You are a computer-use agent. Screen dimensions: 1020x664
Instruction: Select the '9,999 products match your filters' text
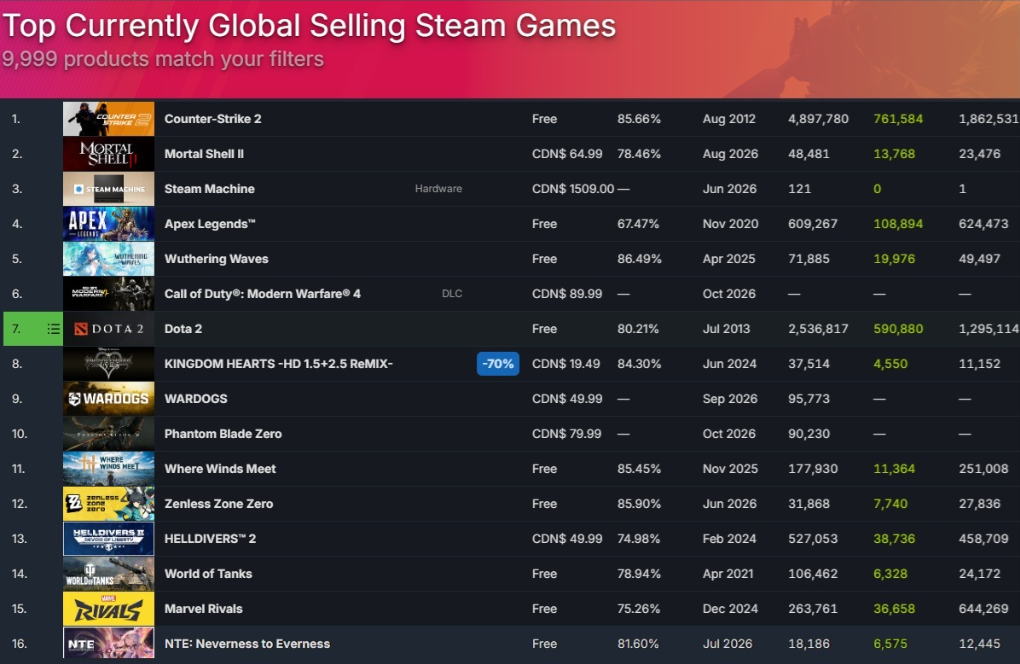tap(163, 59)
